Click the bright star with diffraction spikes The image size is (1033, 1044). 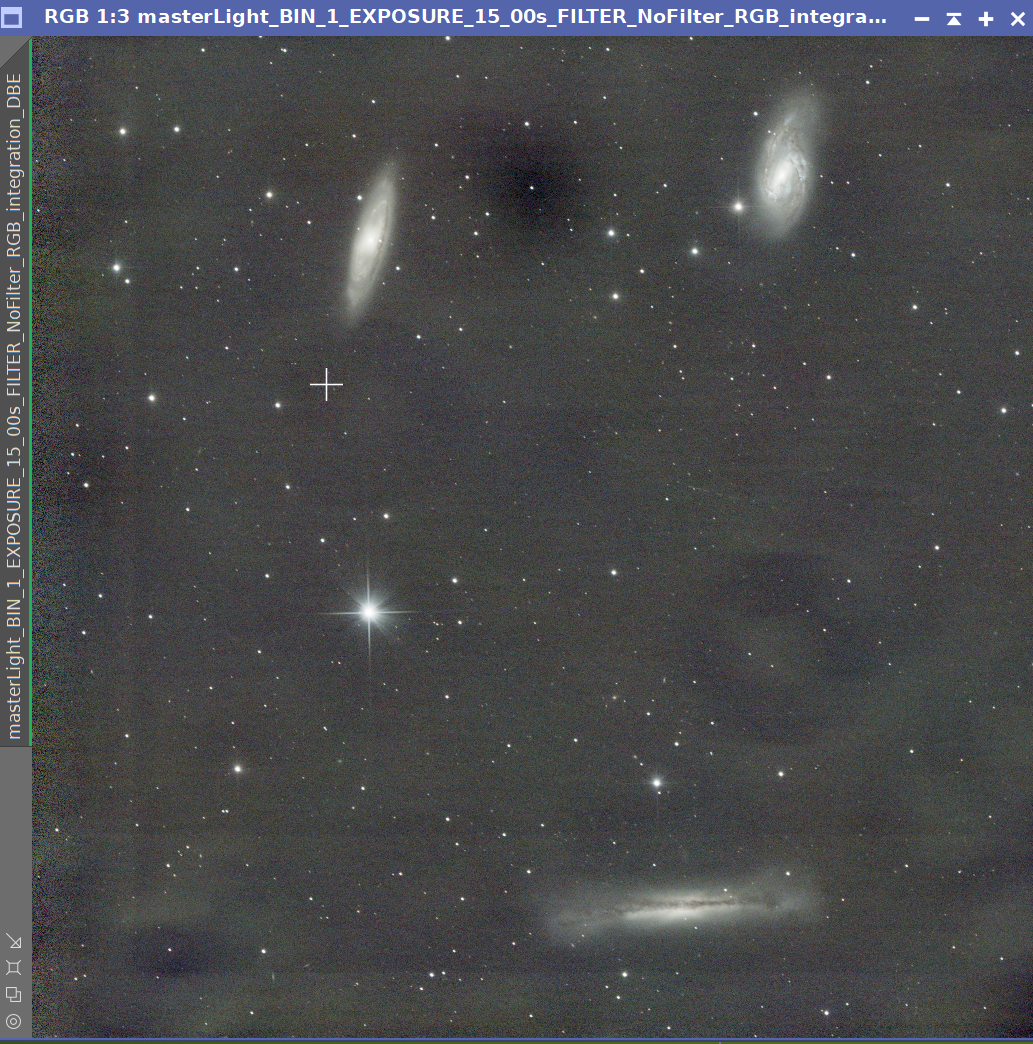tap(369, 611)
